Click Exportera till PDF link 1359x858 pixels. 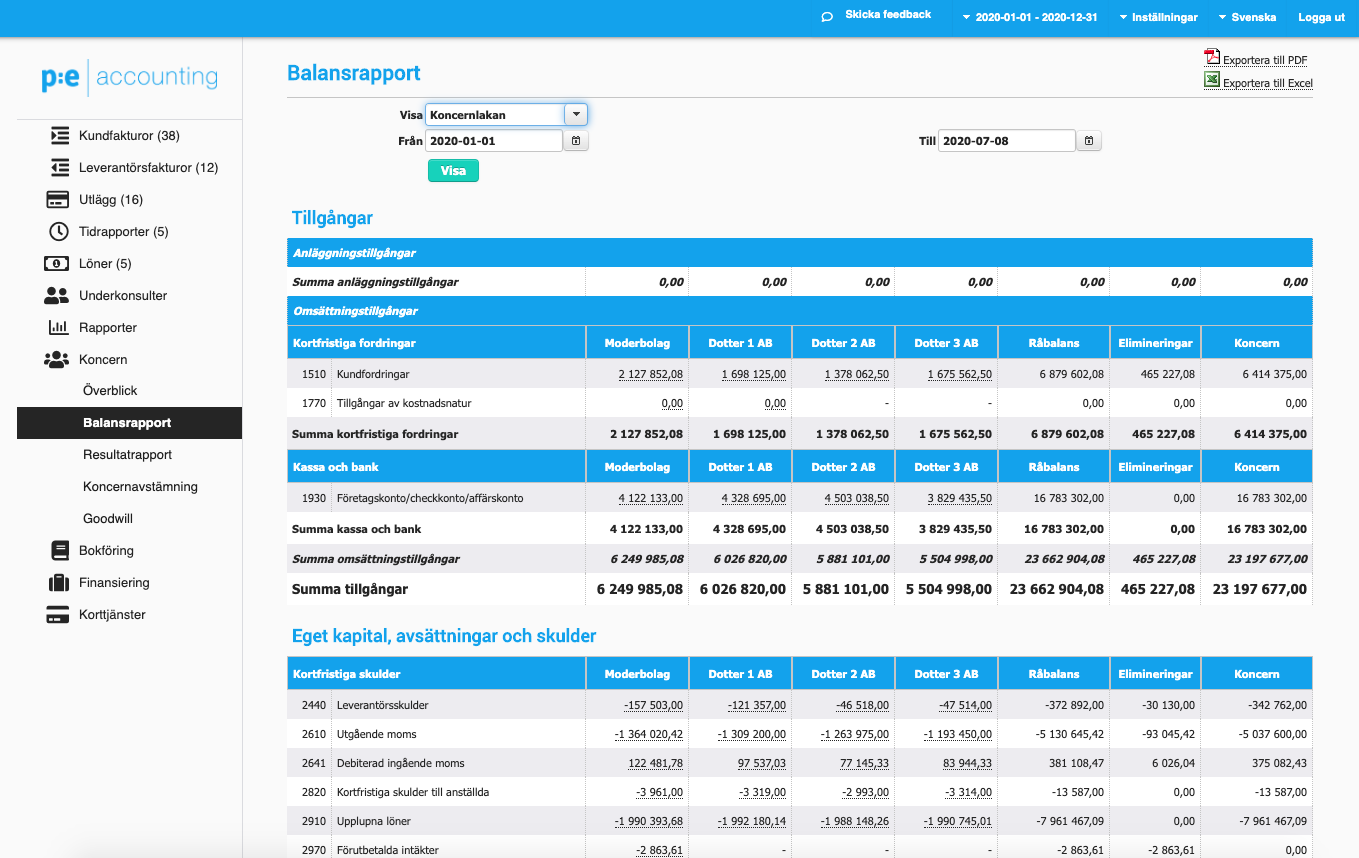[1265, 60]
